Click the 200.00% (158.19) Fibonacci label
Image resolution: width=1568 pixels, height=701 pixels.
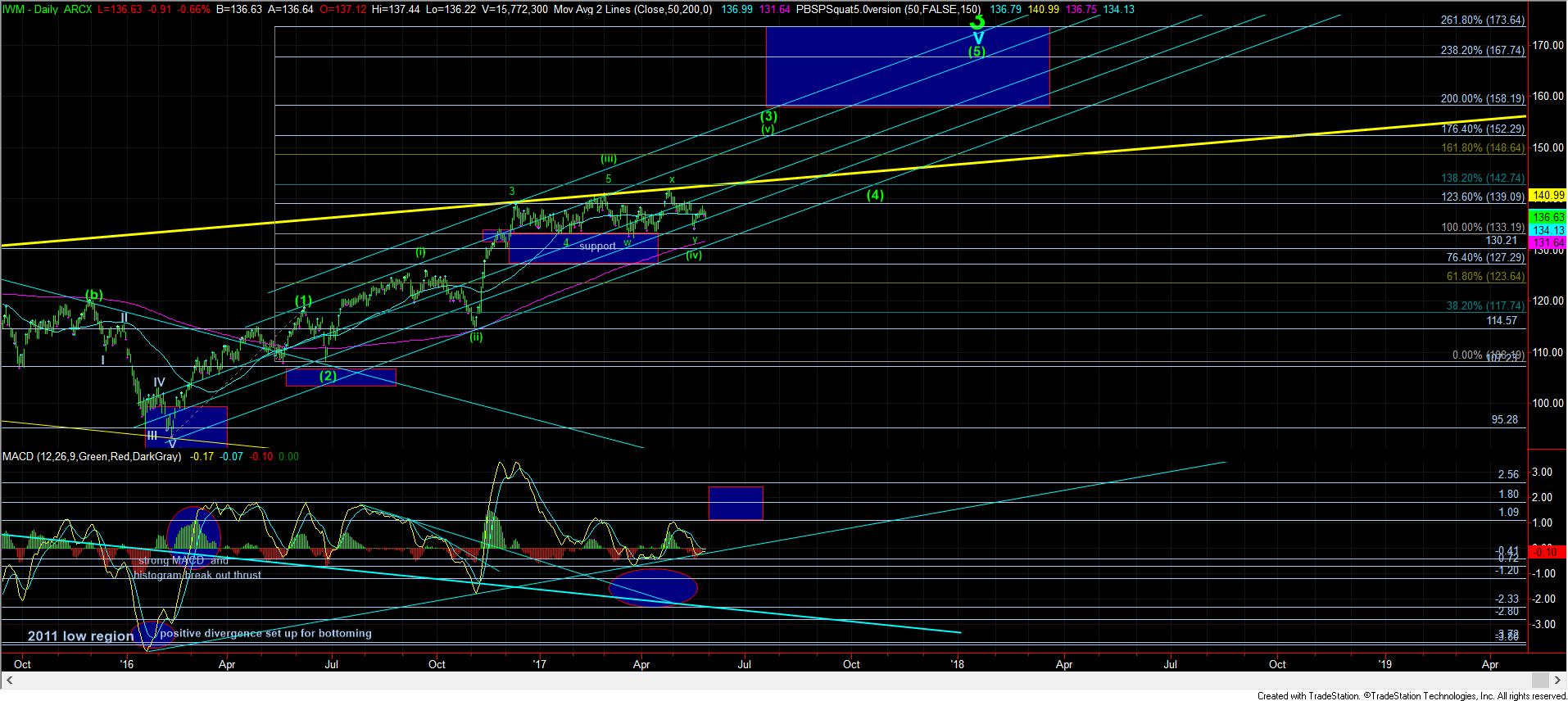click(1483, 99)
